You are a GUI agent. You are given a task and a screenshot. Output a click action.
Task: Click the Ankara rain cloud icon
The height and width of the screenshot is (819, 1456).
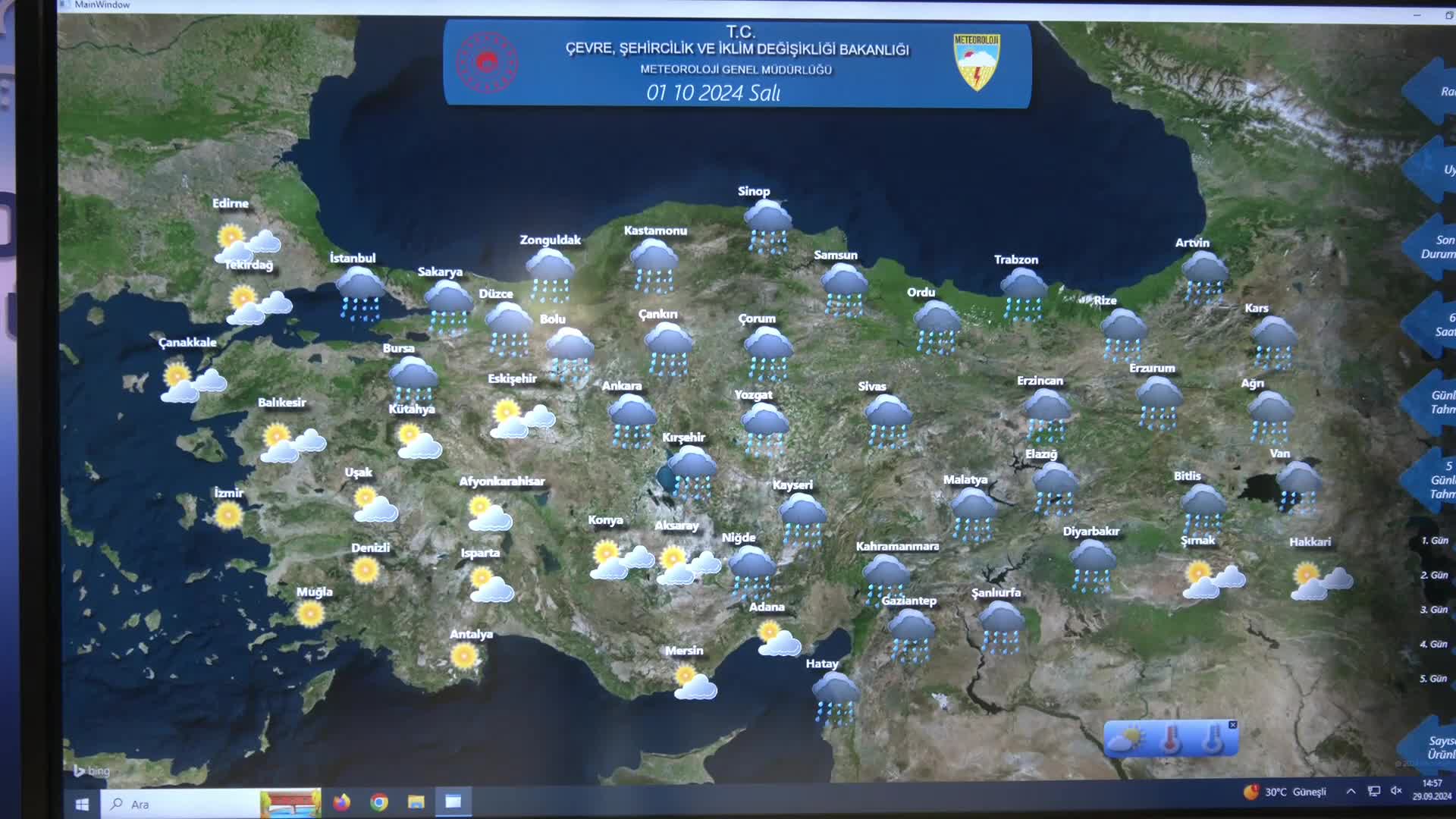(x=632, y=422)
